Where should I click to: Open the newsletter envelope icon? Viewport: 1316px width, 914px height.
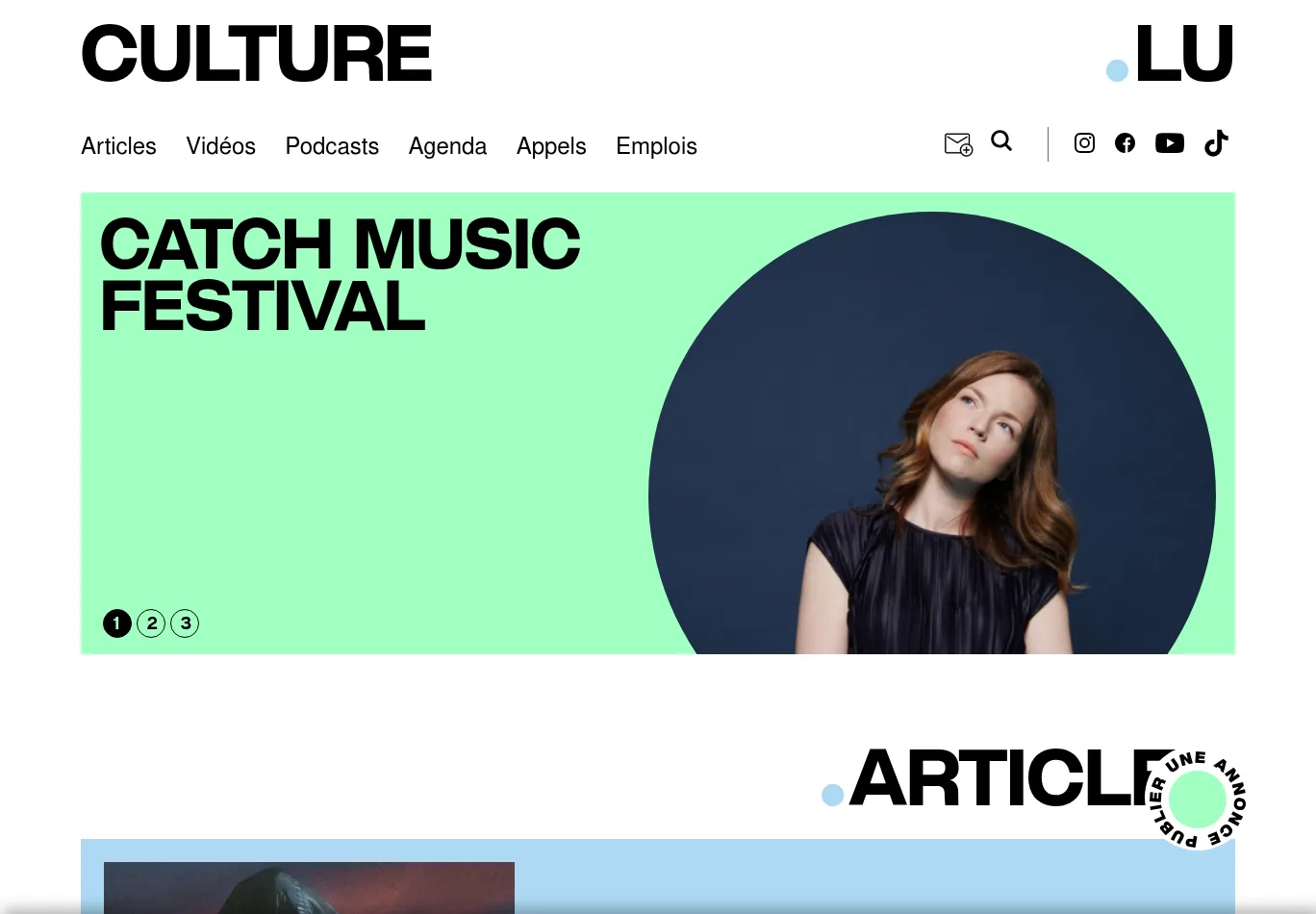pyautogui.click(x=958, y=144)
